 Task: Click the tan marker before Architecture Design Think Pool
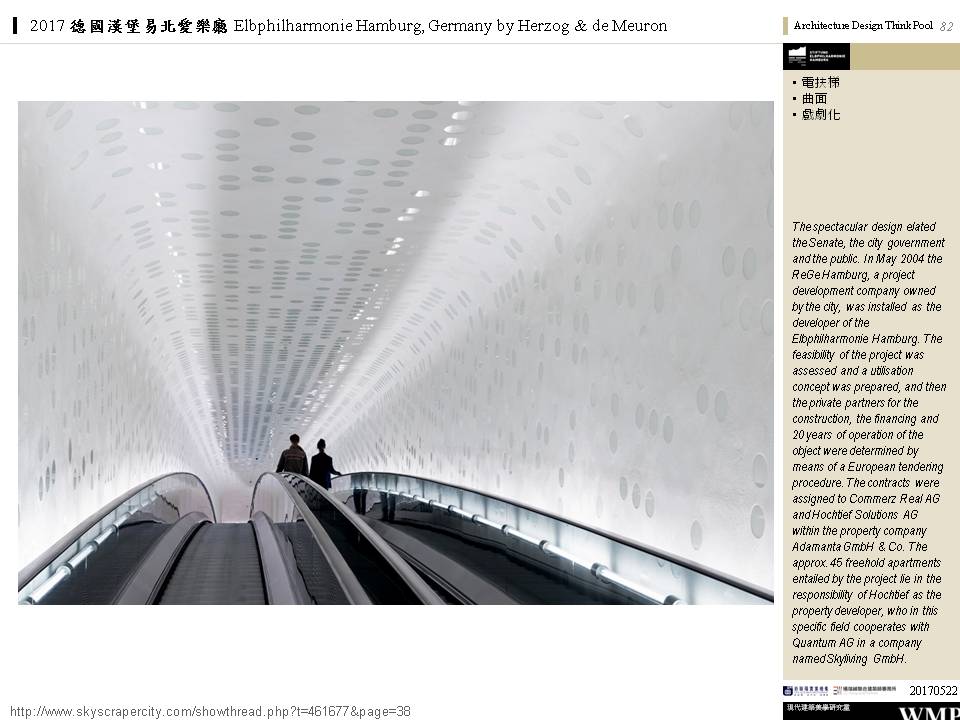786,26
